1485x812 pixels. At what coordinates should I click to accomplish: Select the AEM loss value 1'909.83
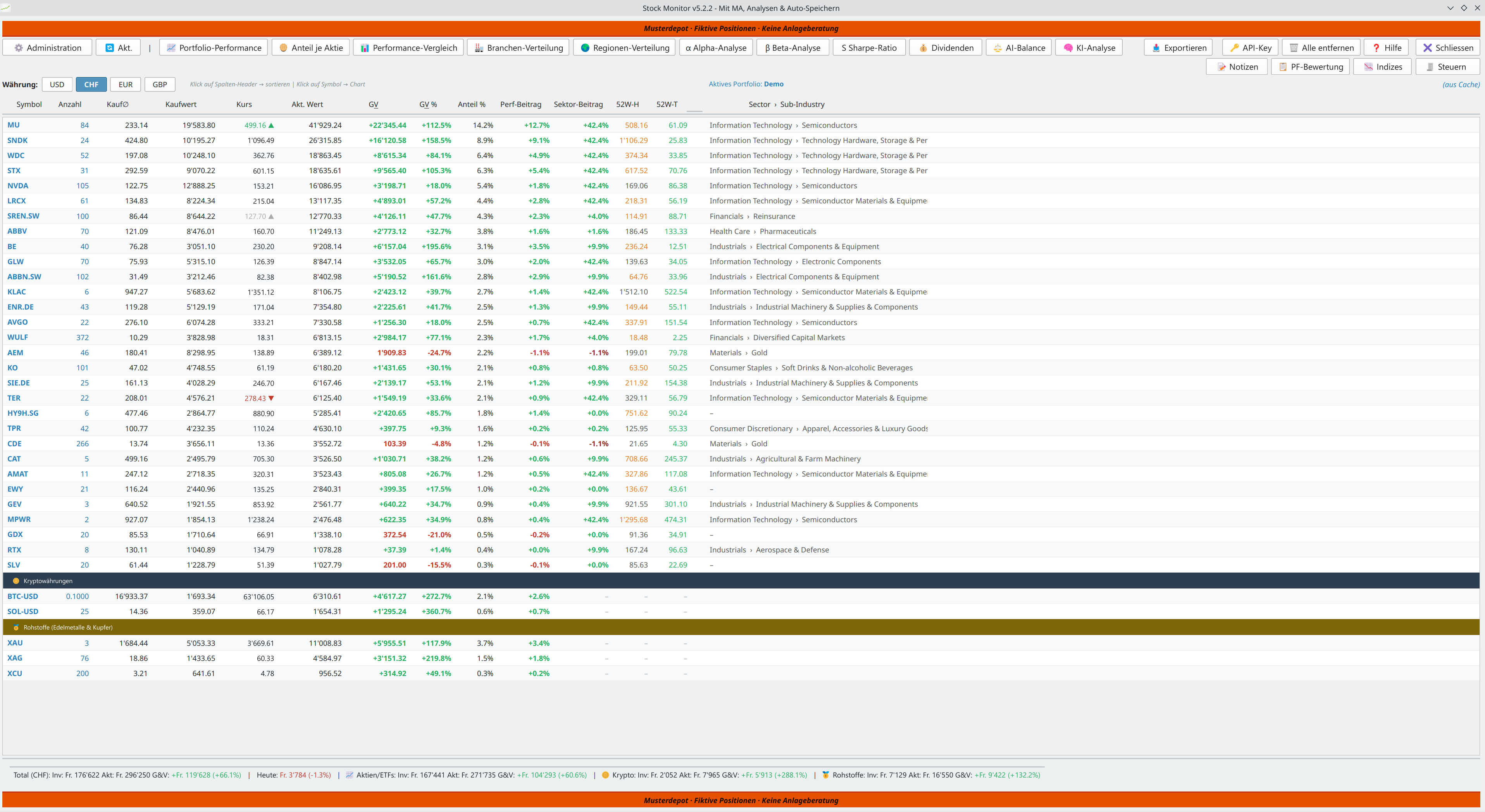pyautogui.click(x=391, y=353)
